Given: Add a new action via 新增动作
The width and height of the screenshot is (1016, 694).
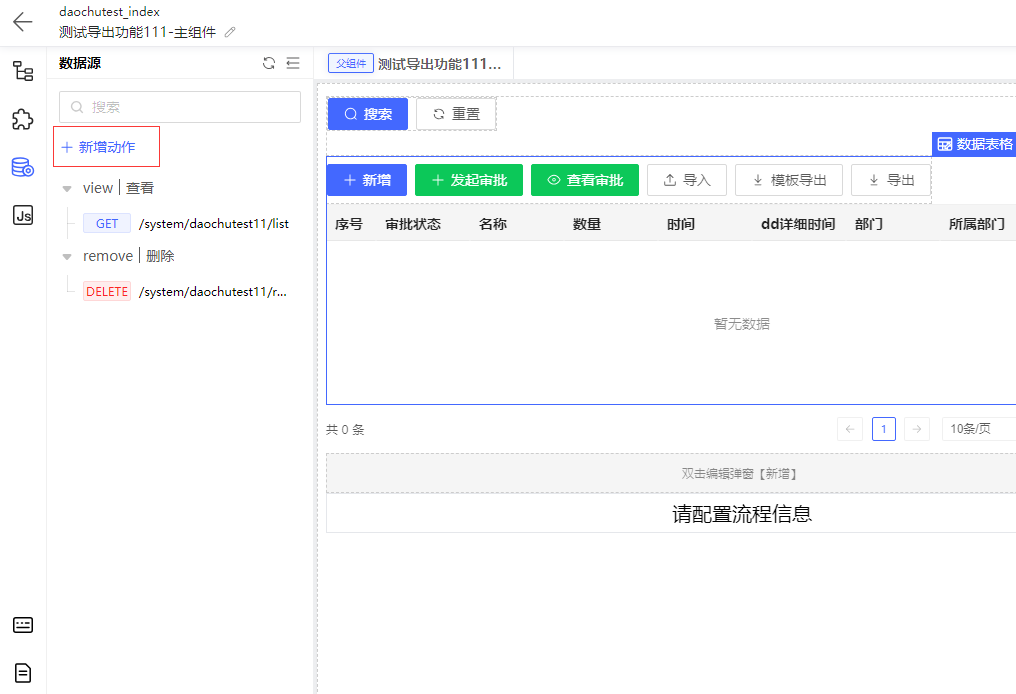Looking at the screenshot, I should [x=98, y=147].
